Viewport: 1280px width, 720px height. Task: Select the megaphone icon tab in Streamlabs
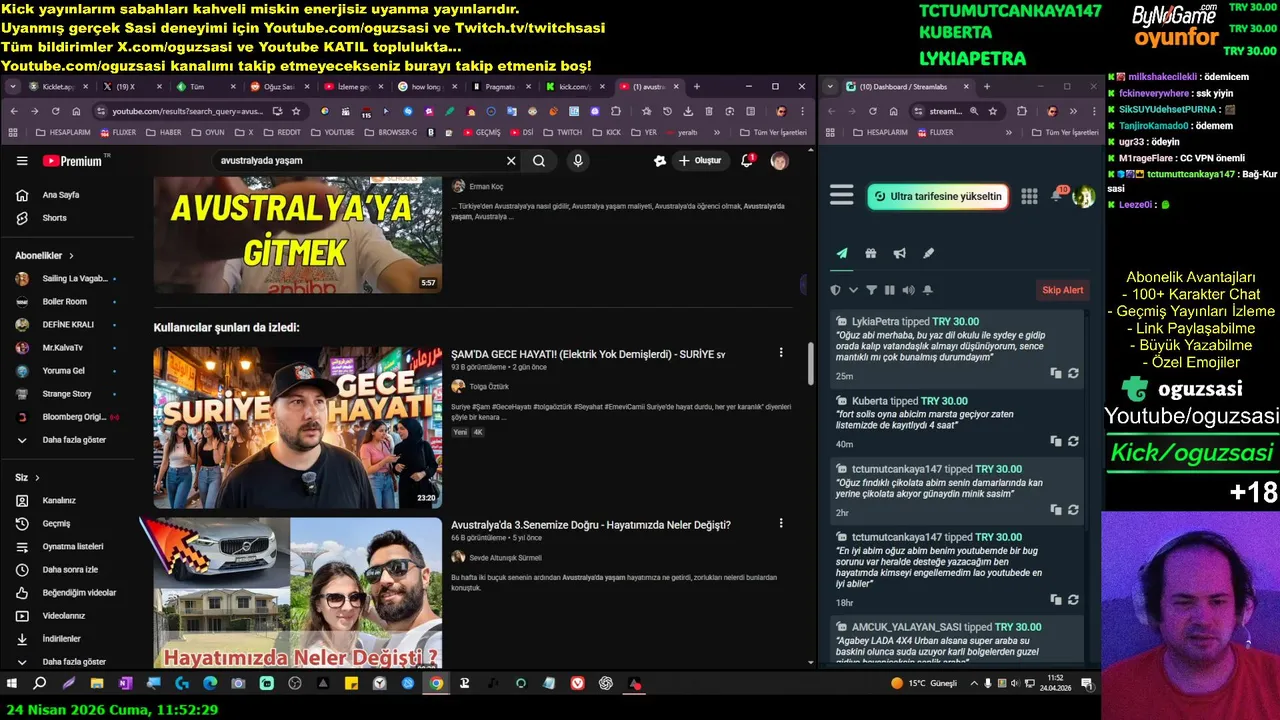pyautogui.click(x=900, y=254)
